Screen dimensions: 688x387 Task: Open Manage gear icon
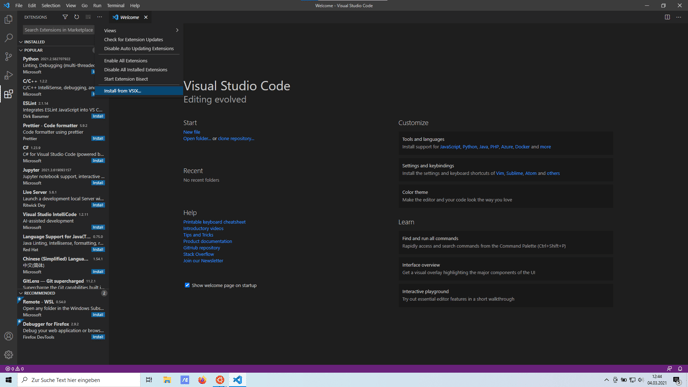(x=8, y=355)
